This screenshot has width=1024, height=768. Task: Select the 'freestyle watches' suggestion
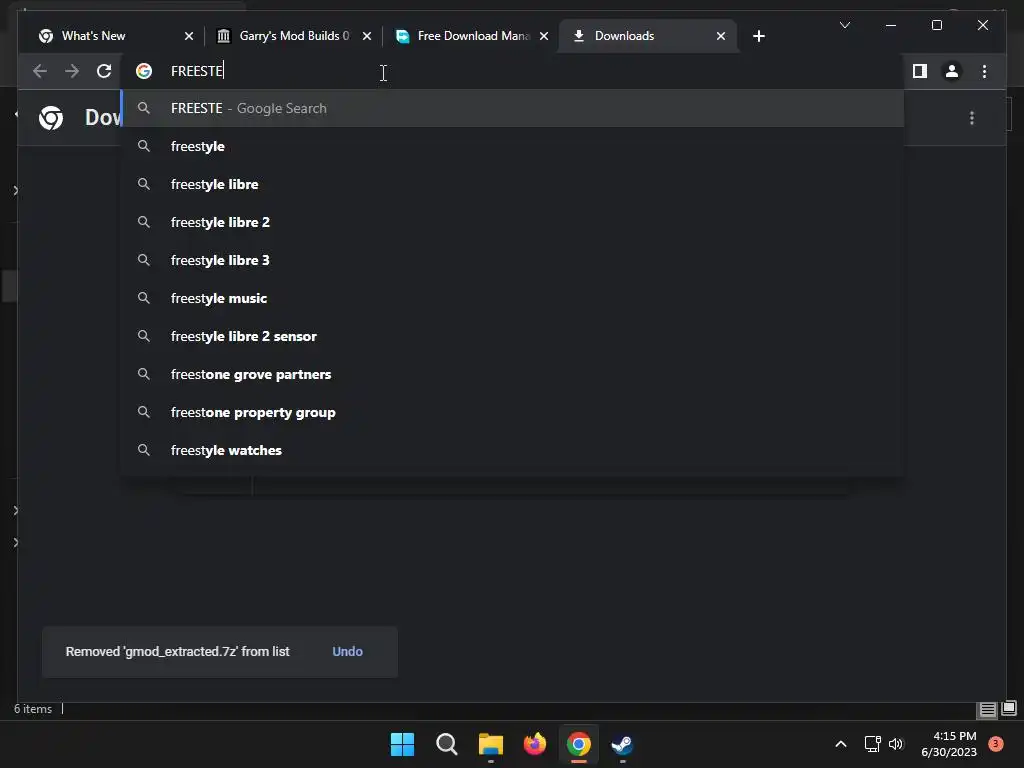(x=513, y=450)
